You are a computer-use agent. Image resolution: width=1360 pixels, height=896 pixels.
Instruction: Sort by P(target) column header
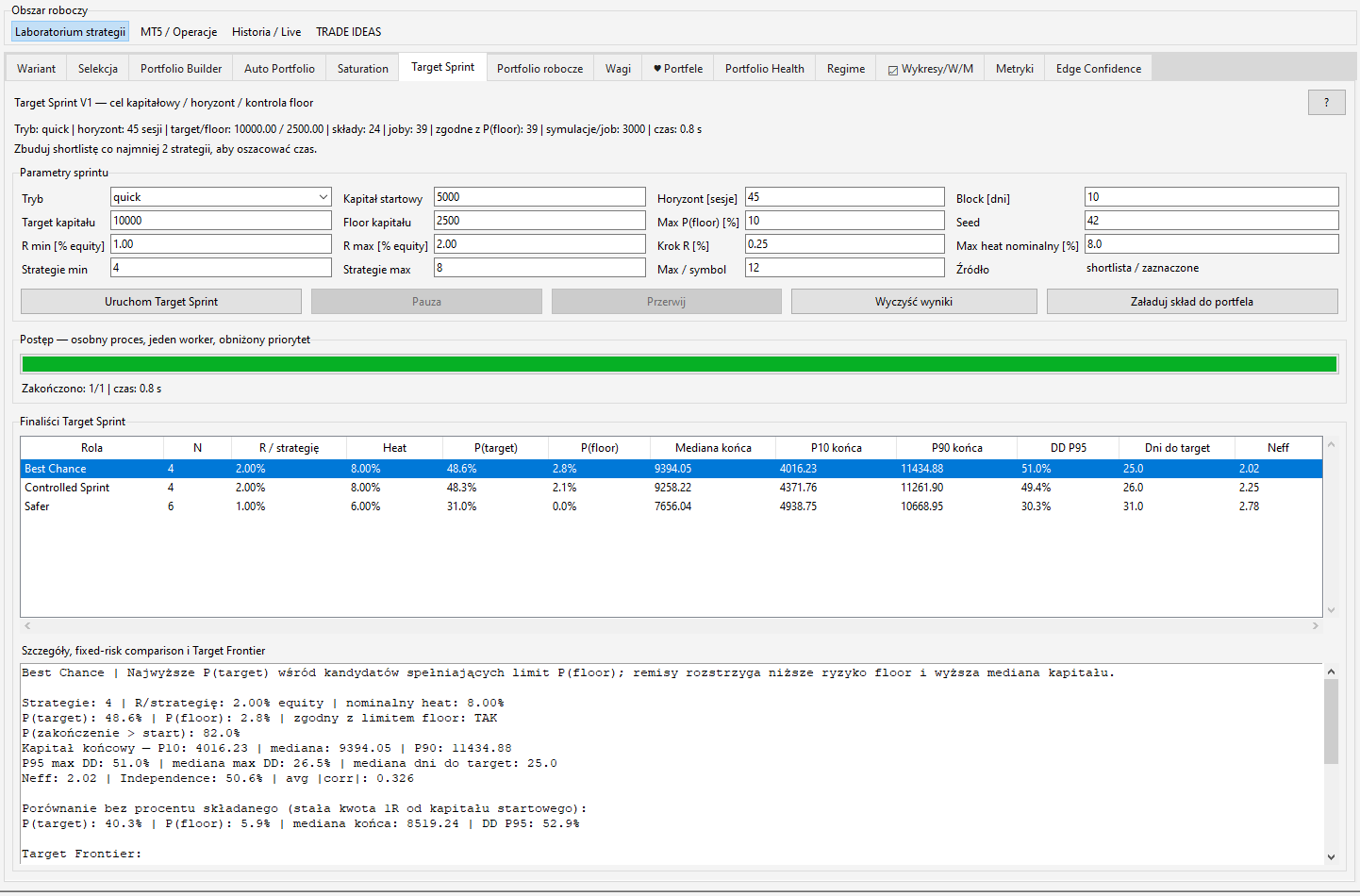[496, 448]
